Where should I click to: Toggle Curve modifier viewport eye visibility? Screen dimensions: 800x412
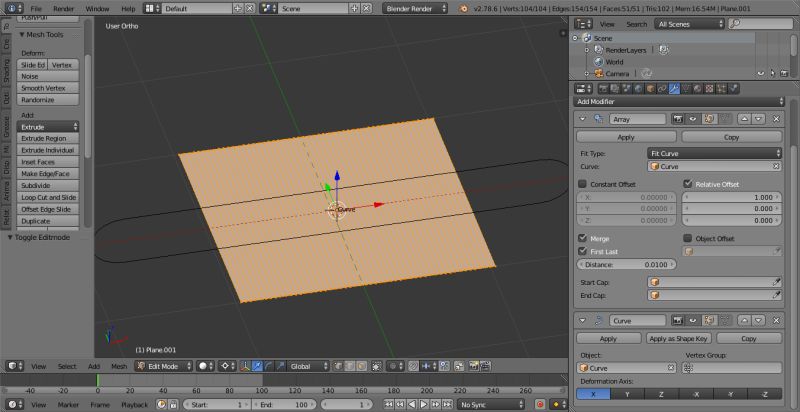pos(693,320)
